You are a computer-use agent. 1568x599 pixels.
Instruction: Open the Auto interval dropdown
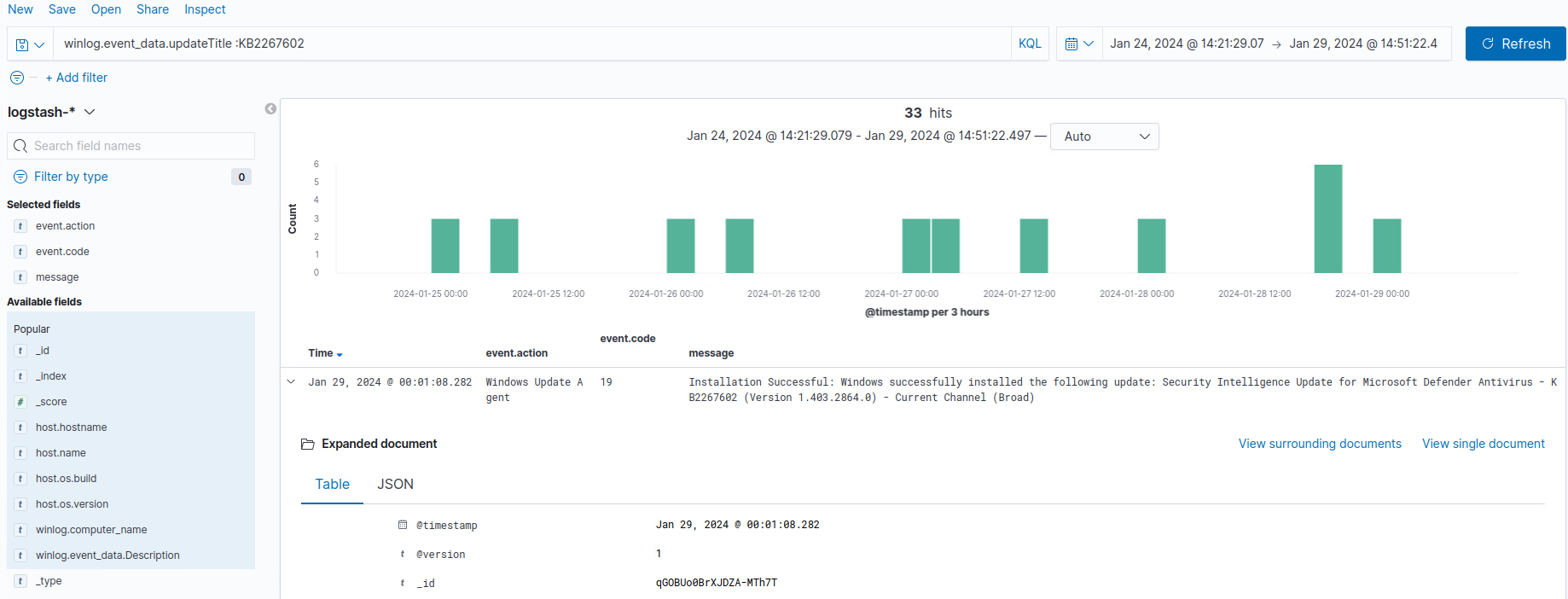(1104, 137)
